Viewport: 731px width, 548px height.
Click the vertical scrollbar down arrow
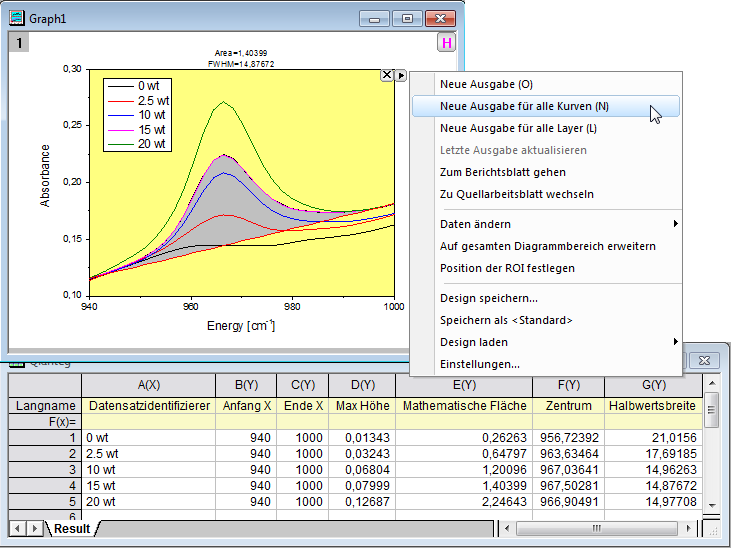coord(711,506)
